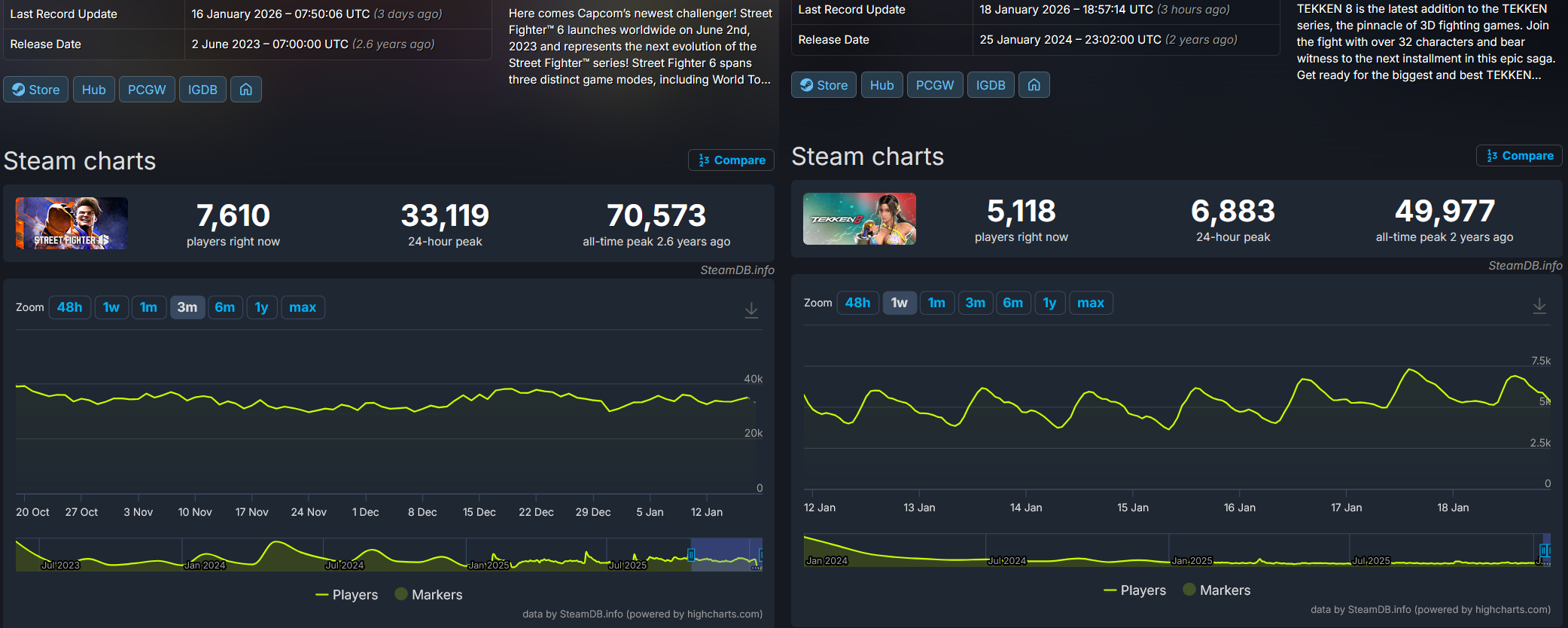
Task: Click Jul 2023 label in Street Fighter 6 navigator
Action: point(60,566)
